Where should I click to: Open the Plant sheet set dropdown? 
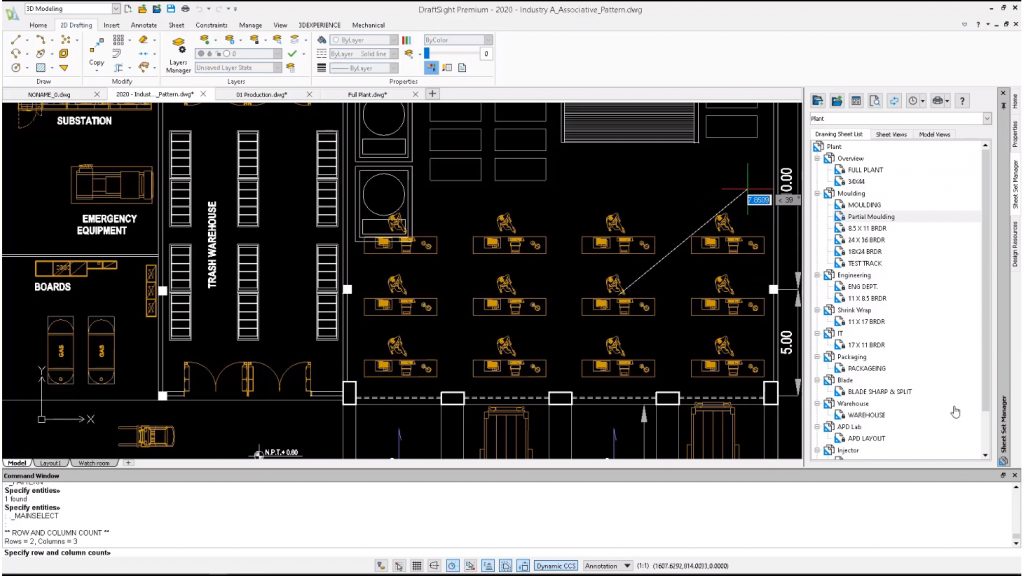tap(988, 118)
